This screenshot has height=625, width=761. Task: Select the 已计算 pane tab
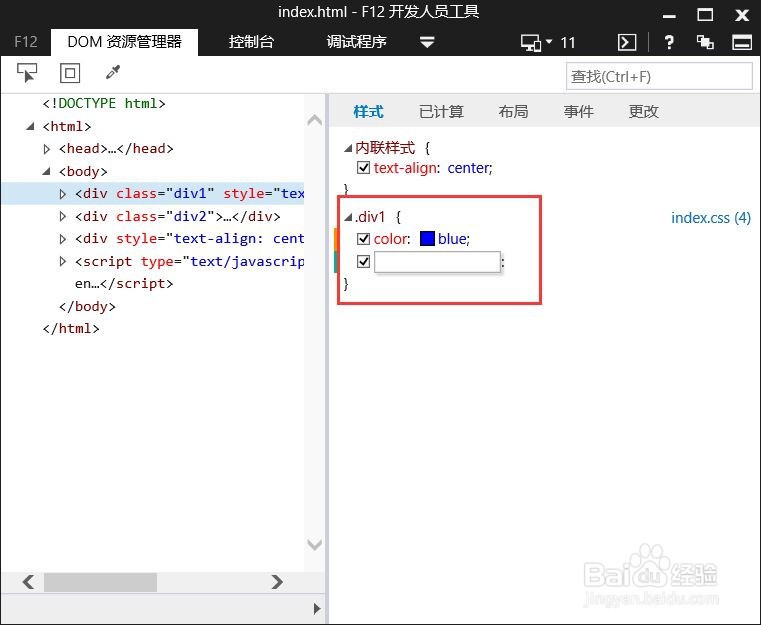441,112
